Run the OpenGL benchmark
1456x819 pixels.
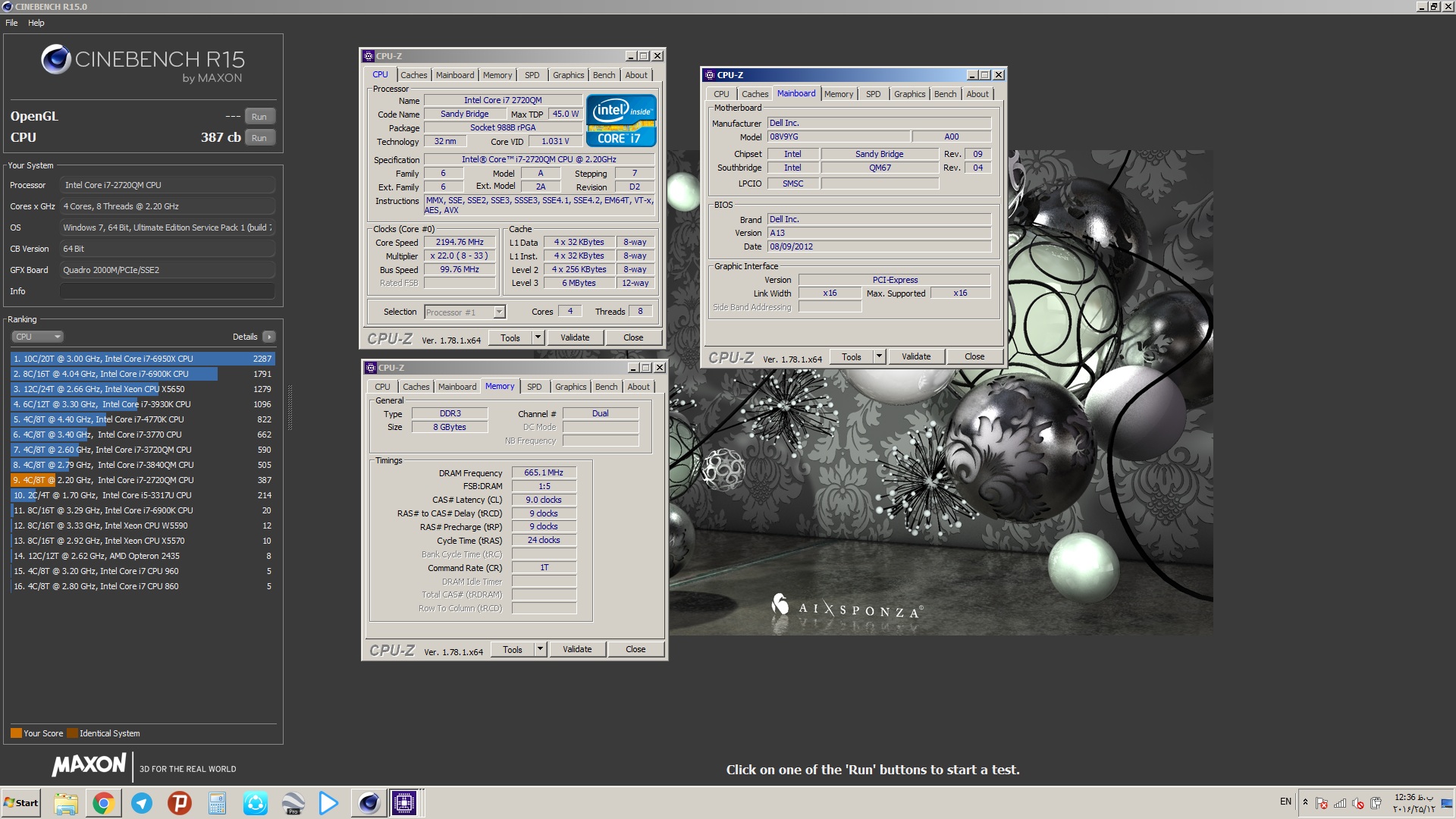(x=259, y=117)
